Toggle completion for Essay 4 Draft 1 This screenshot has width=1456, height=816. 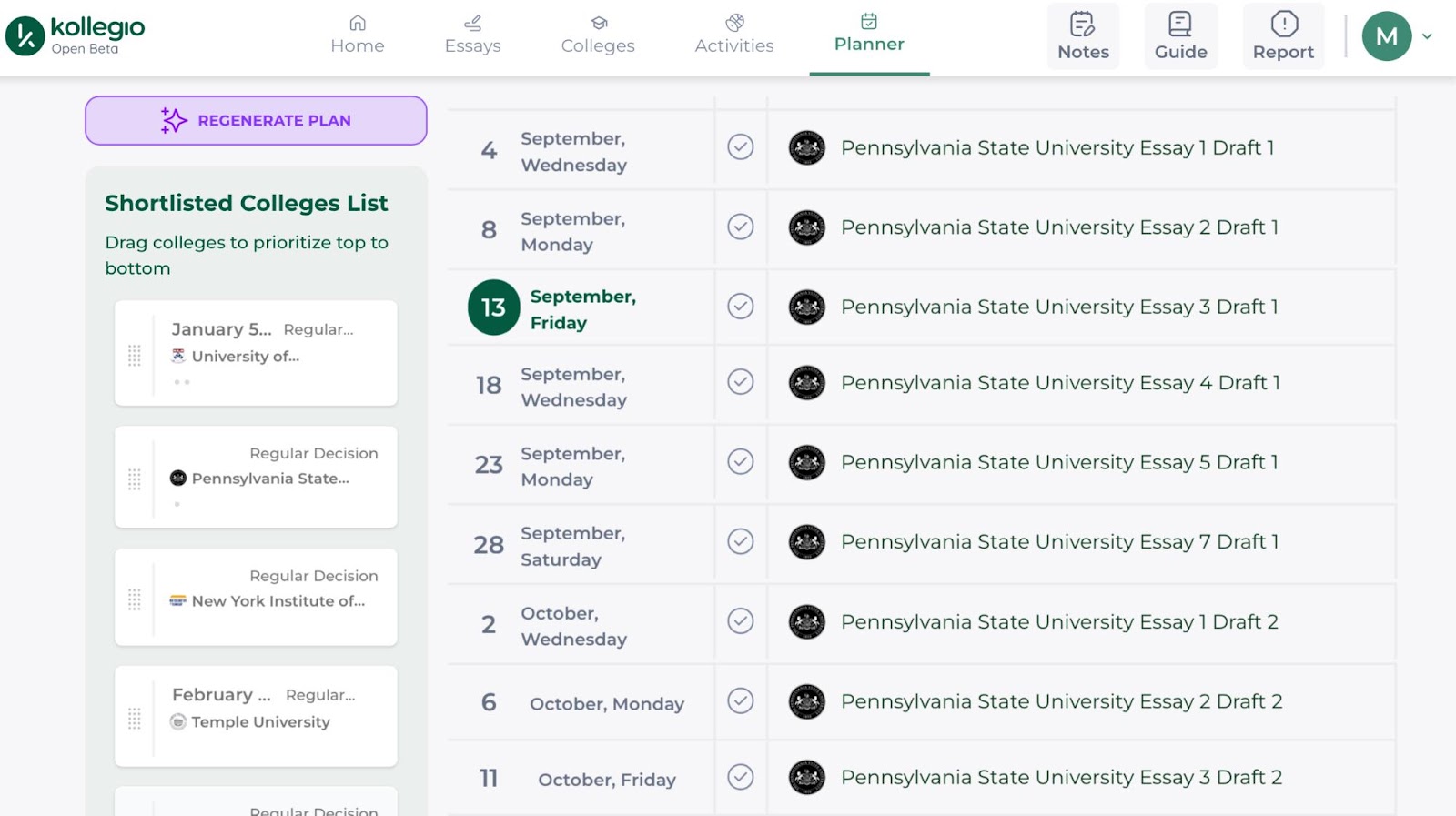pos(741,382)
